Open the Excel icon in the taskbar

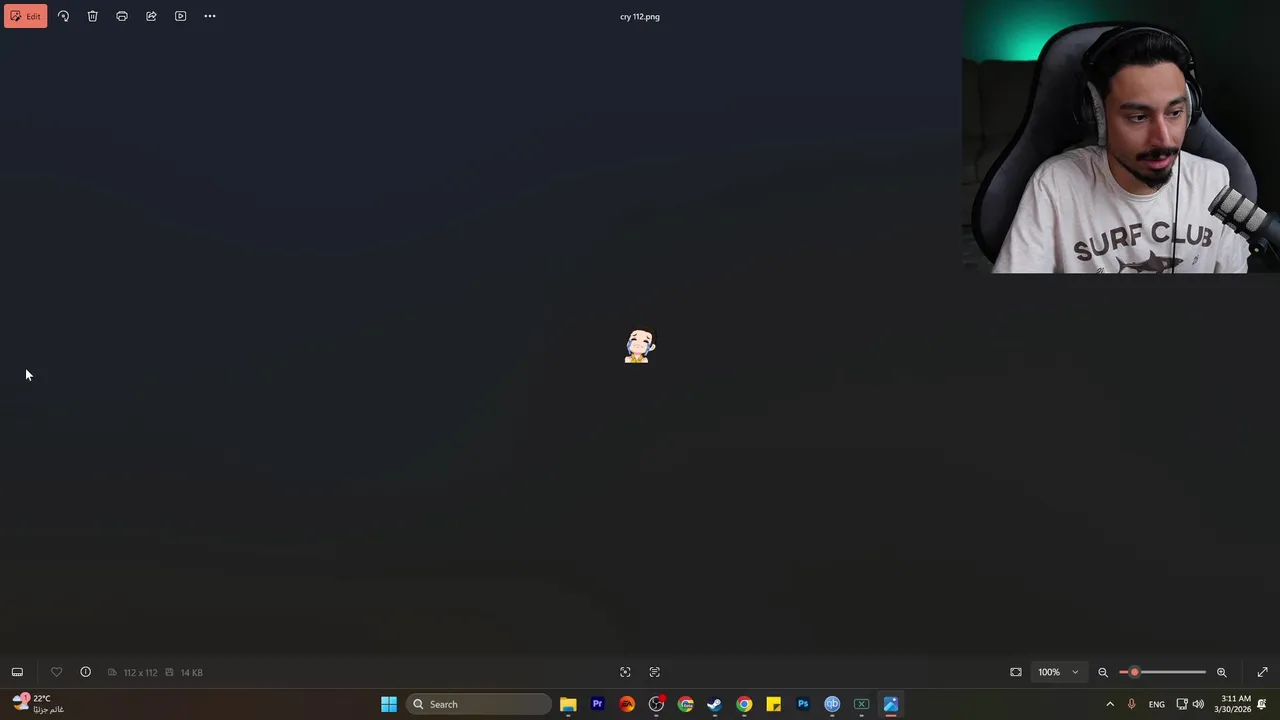[861, 704]
